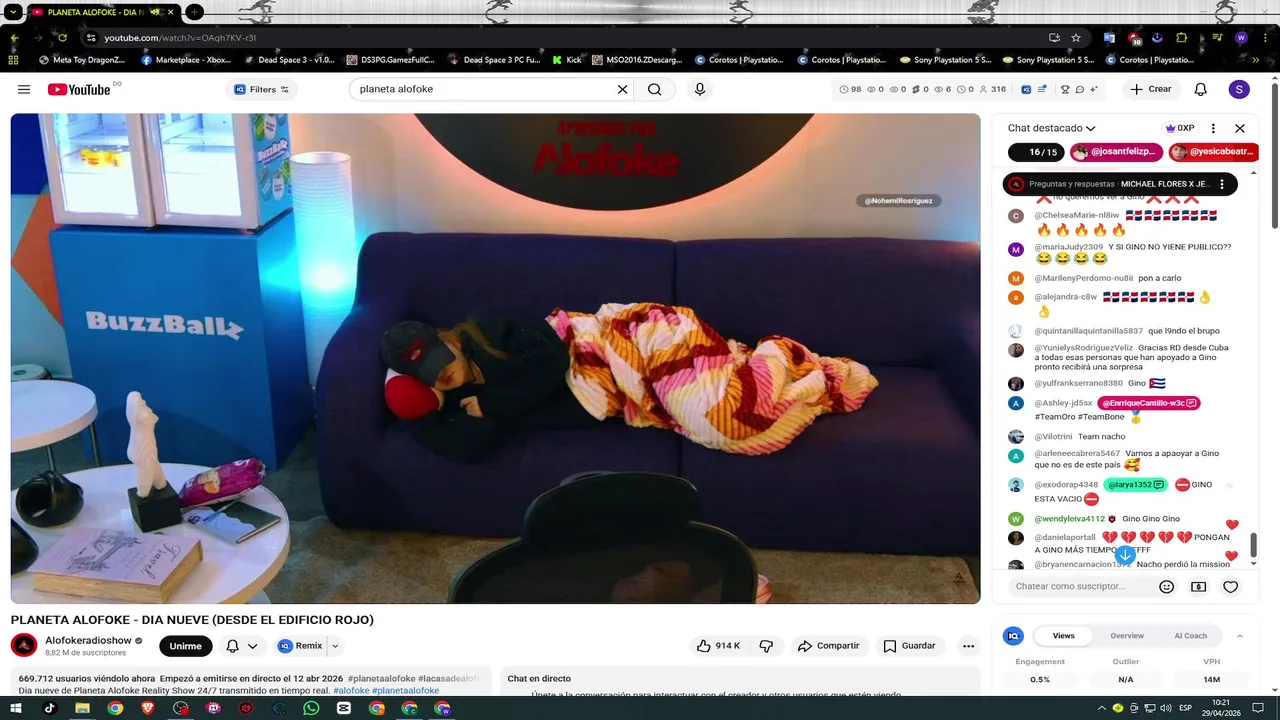1280x720 pixels.
Task: Click the @EnriqueCantillo-w3c mention tag
Action: (1149, 403)
